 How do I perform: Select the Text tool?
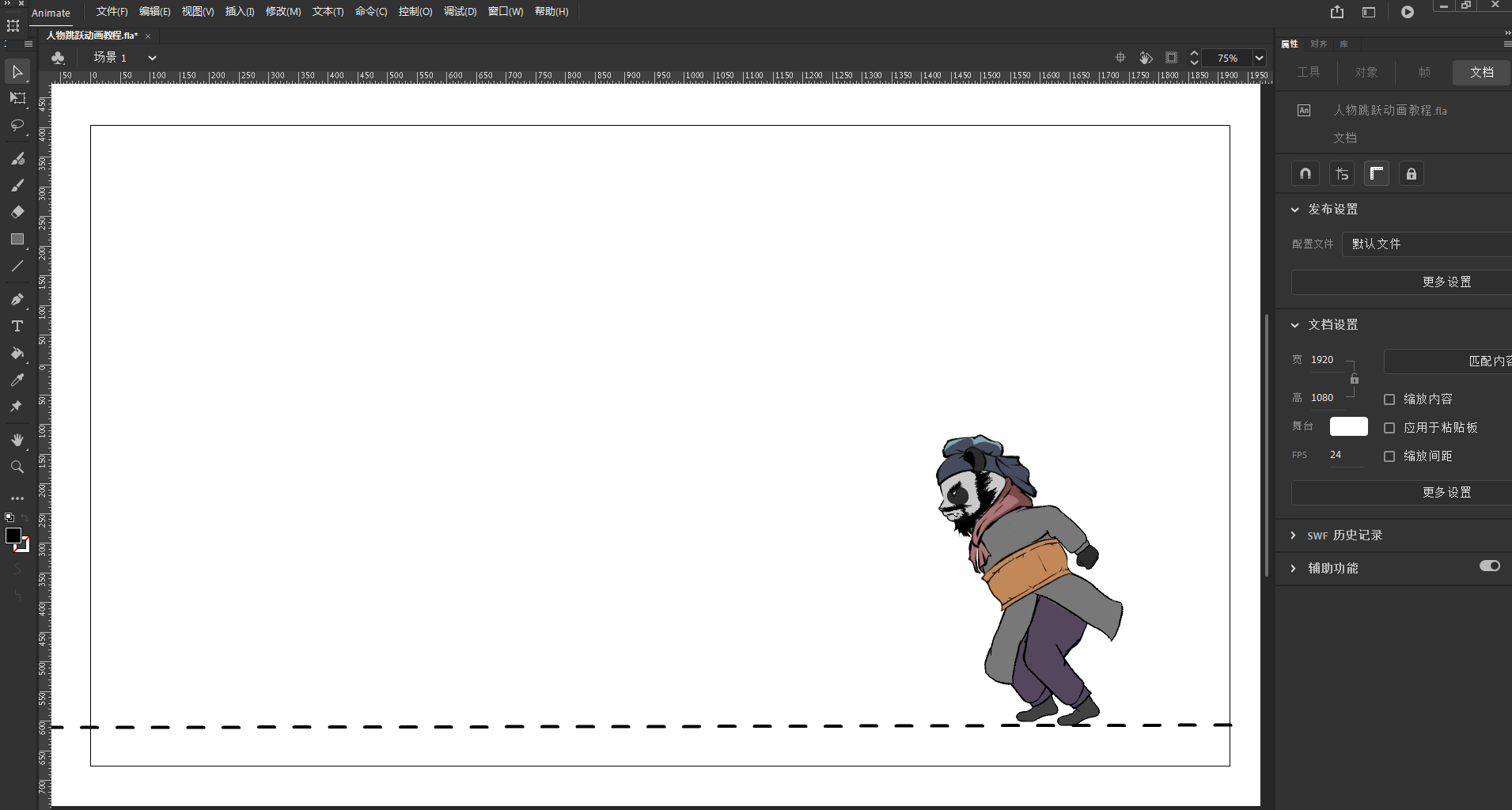pyautogui.click(x=17, y=326)
